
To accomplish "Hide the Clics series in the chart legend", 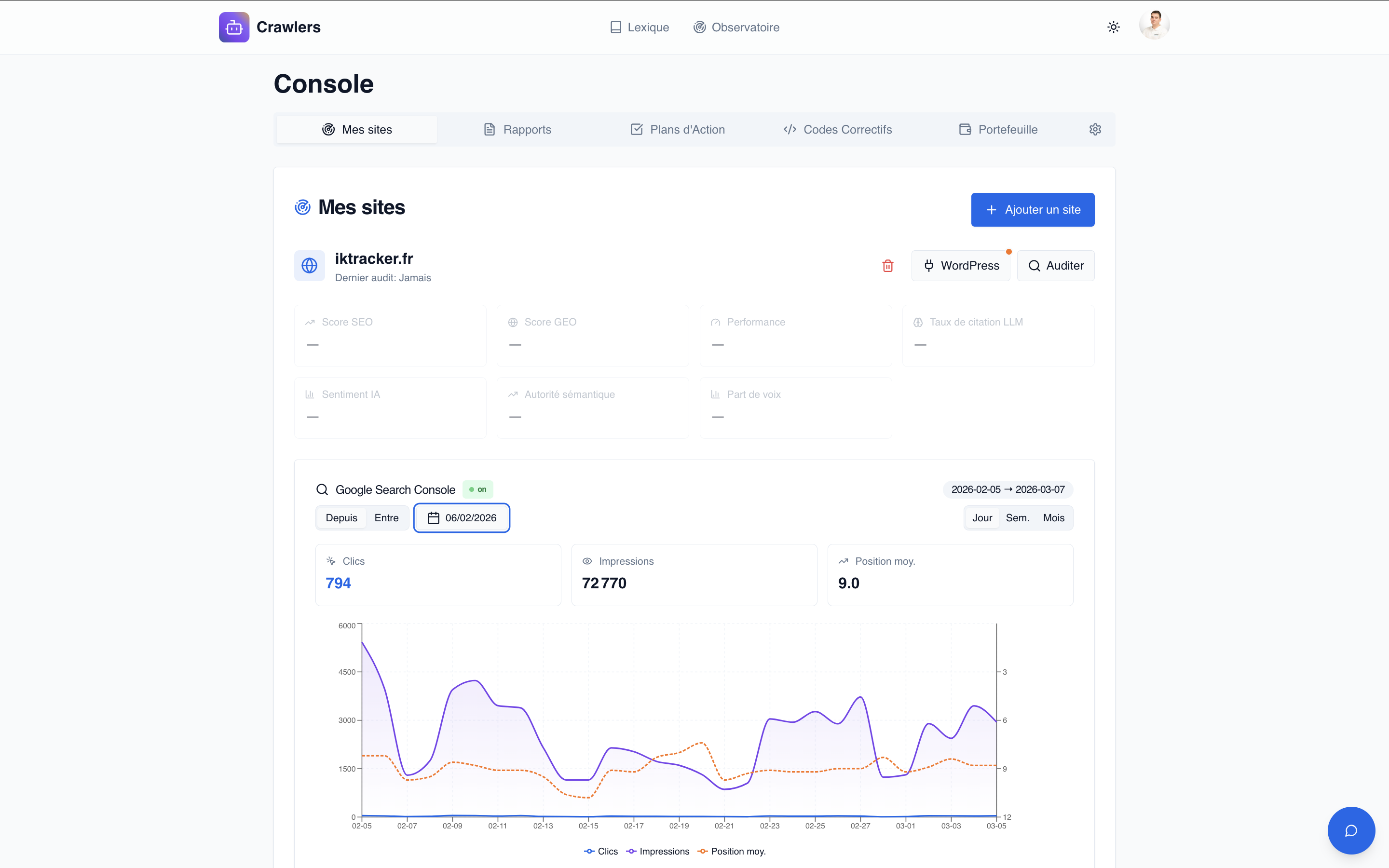I will (x=601, y=851).
